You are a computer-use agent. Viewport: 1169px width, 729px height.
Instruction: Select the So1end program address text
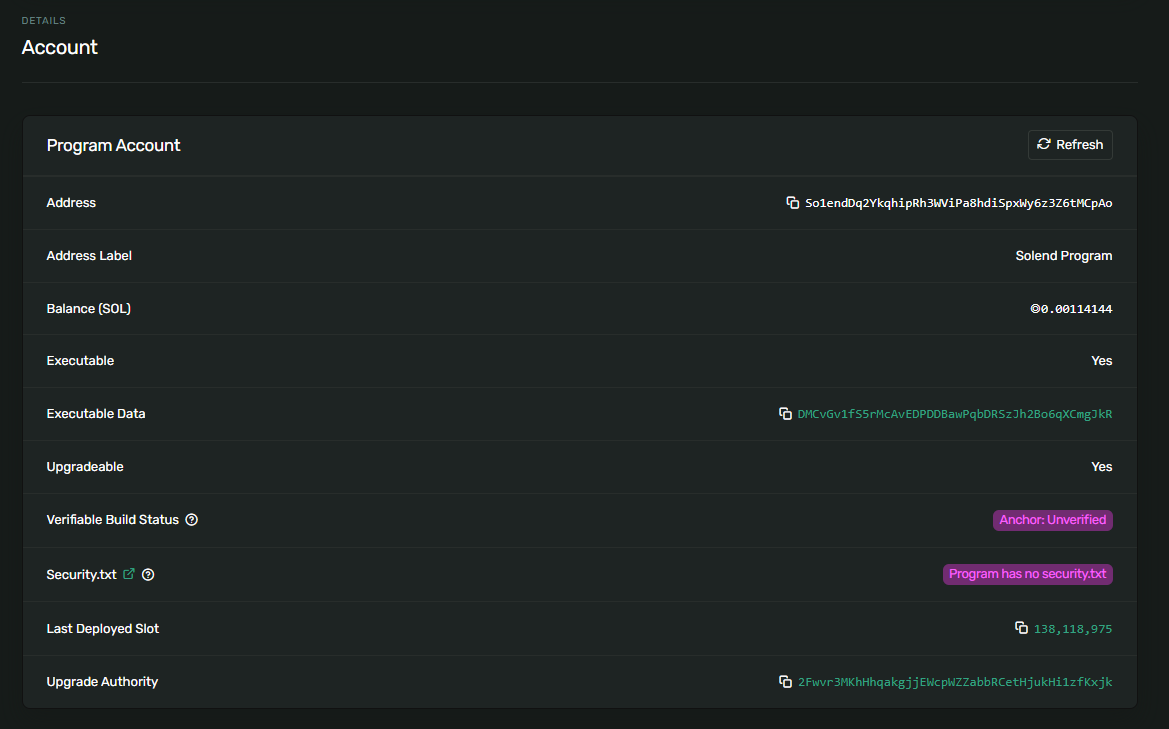(958, 203)
